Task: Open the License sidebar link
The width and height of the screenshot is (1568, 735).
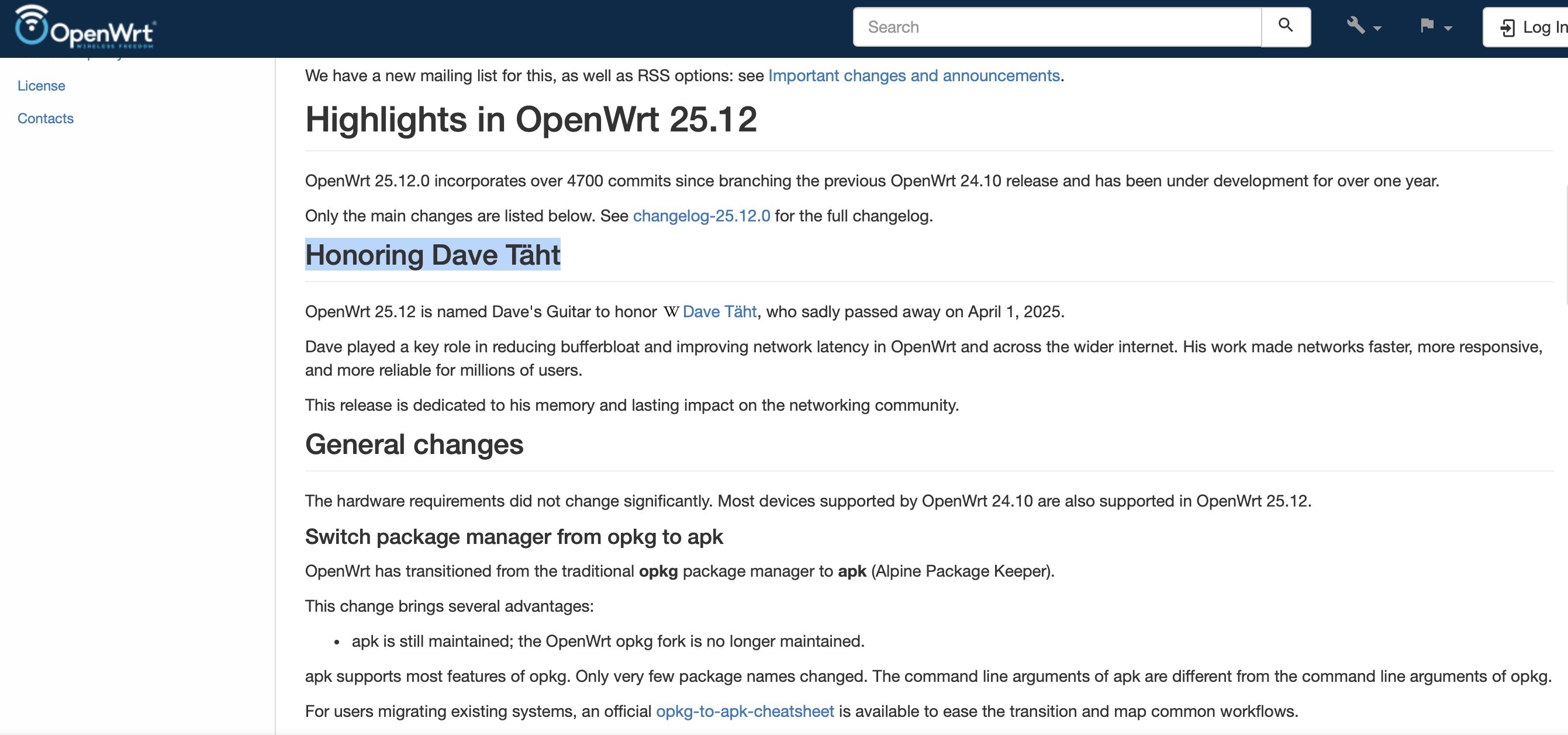Action: (x=41, y=86)
